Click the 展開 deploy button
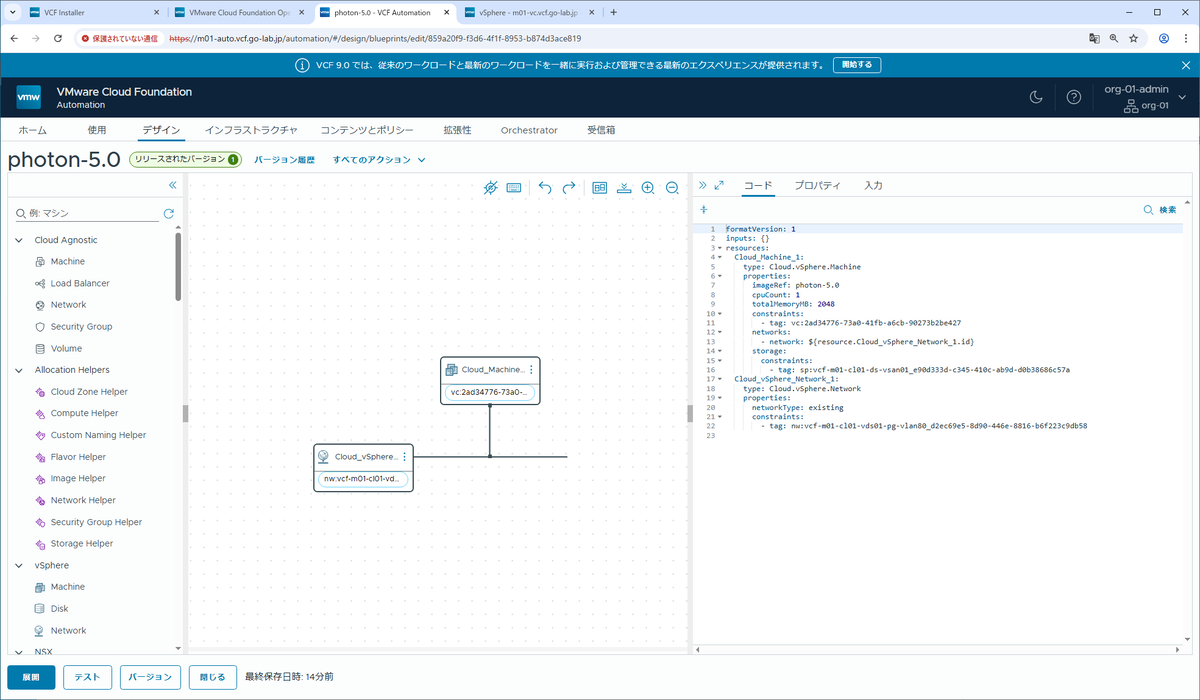The height and width of the screenshot is (700, 1200). click(31, 677)
